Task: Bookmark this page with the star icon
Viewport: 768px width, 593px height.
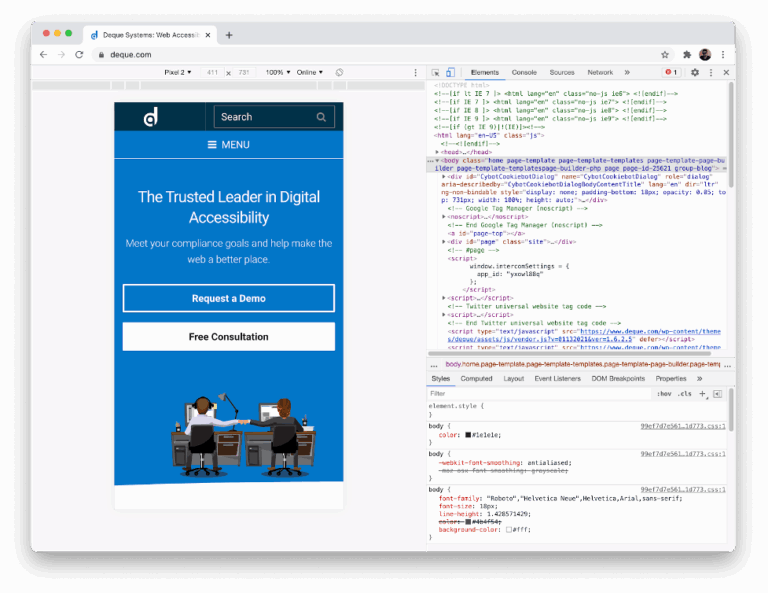Action: (665, 54)
